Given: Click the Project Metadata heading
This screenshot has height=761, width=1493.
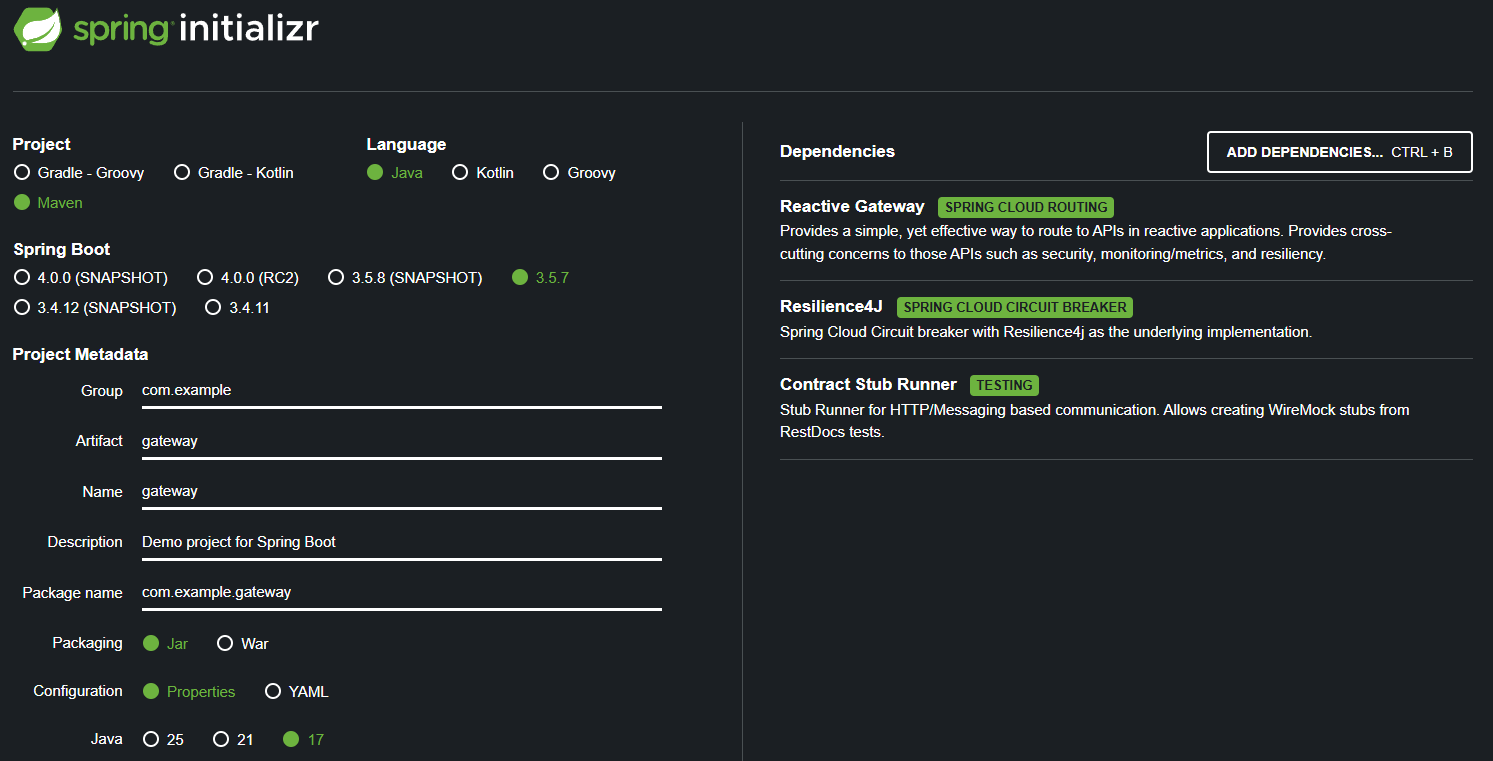Looking at the screenshot, I should click(x=80, y=355).
